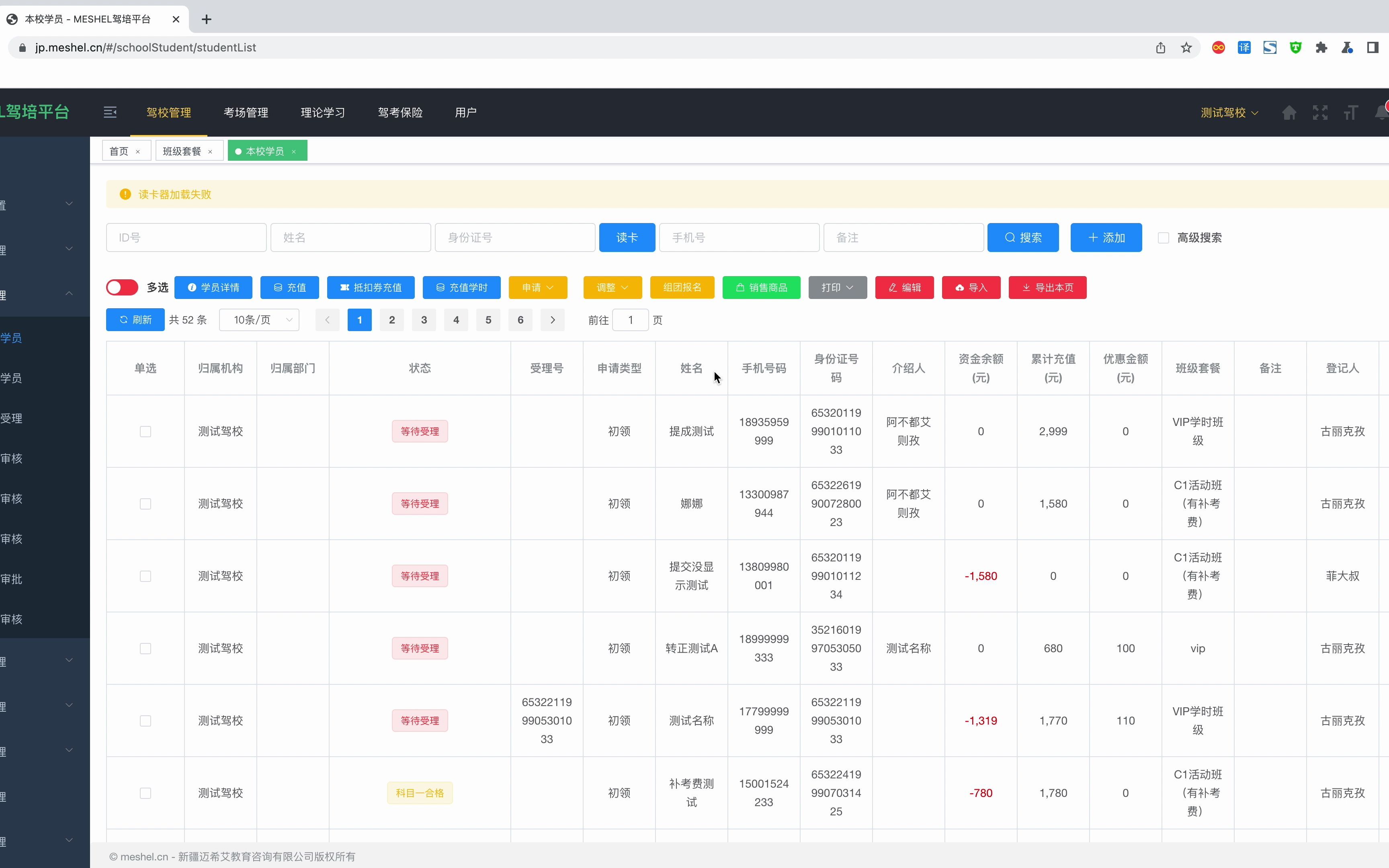Click the share page icon in the address bar
Screen dimensions: 1389x868
(1161, 48)
